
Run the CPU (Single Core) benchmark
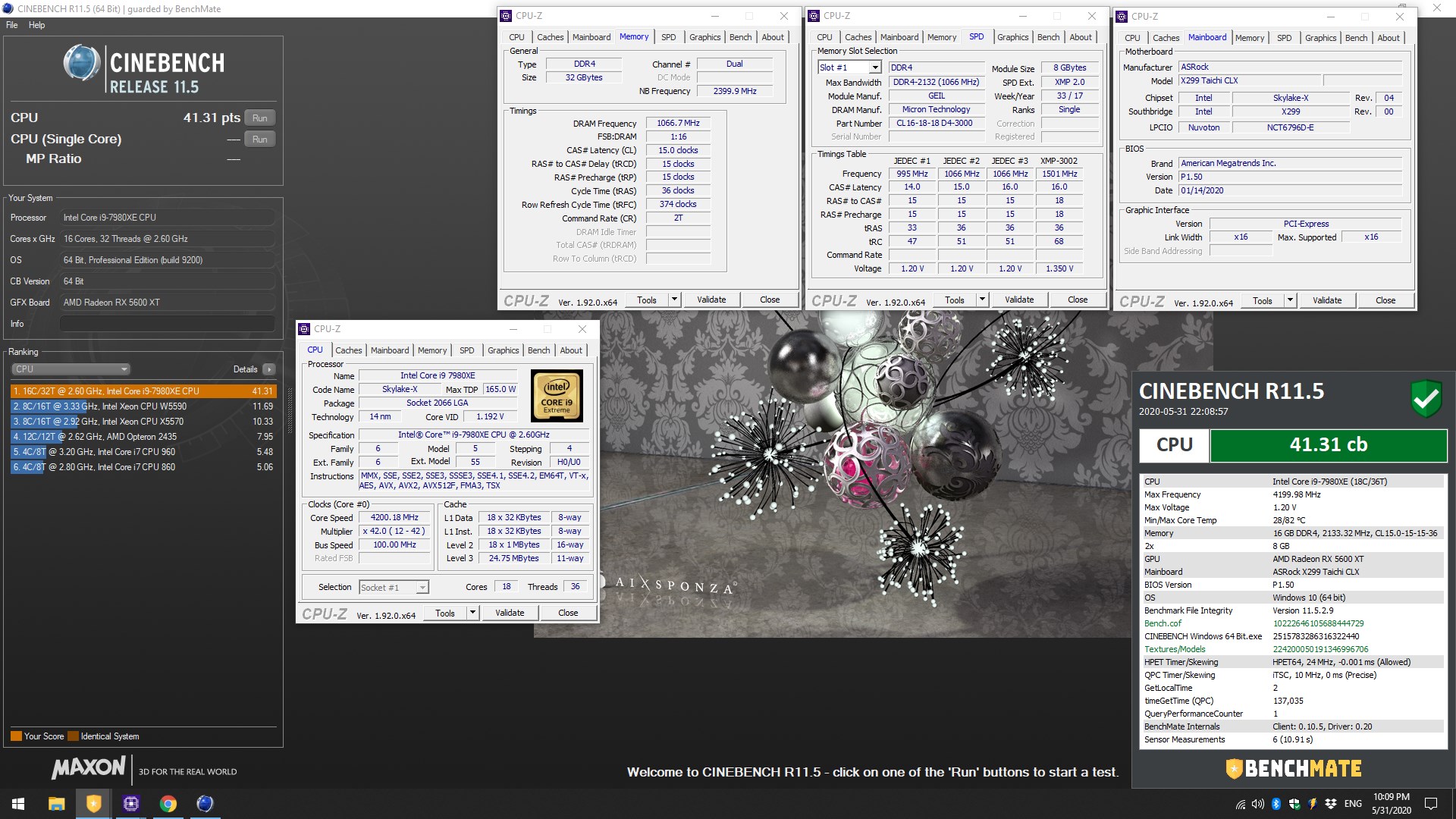point(259,140)
